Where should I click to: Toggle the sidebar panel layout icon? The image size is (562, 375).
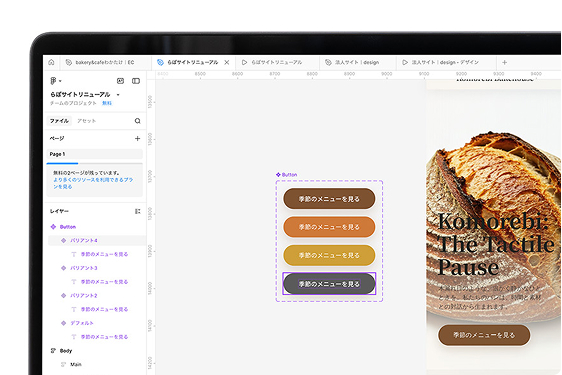pyautogui.click(x=136, y=81)
